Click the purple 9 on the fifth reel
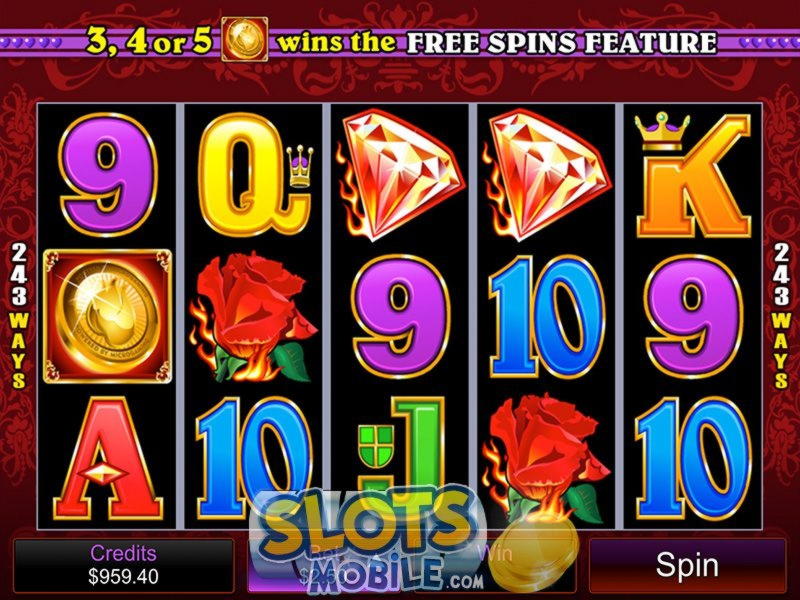The image size is (800, 600). pos(693,316)
